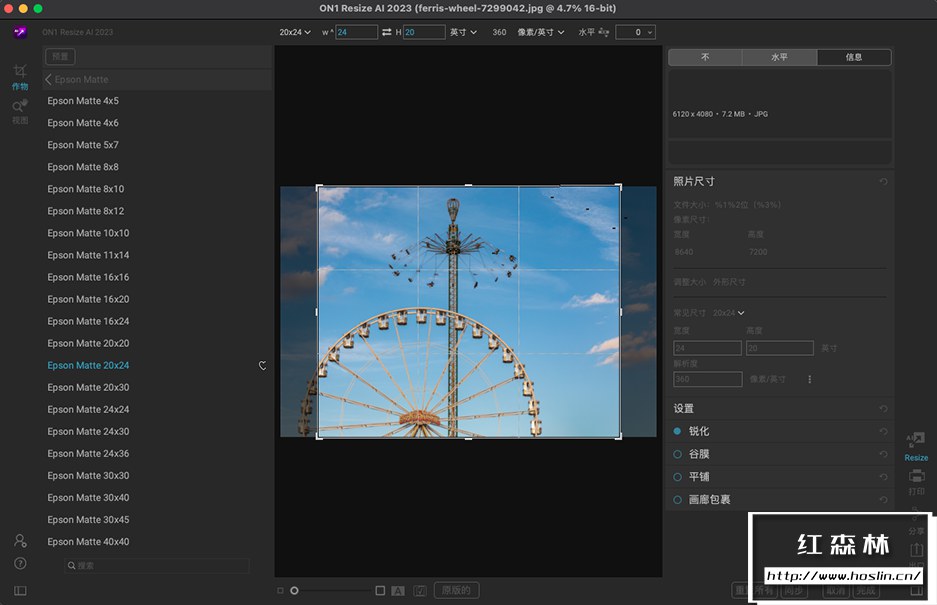This screenshot has height=605, width=937.
Task: Select the Resize icon on right edge
Action: (x=916, y=443)
